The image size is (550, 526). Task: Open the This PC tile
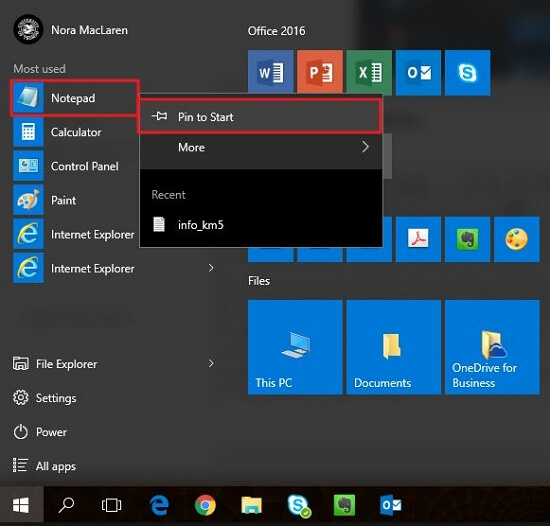tap(295, 347)
